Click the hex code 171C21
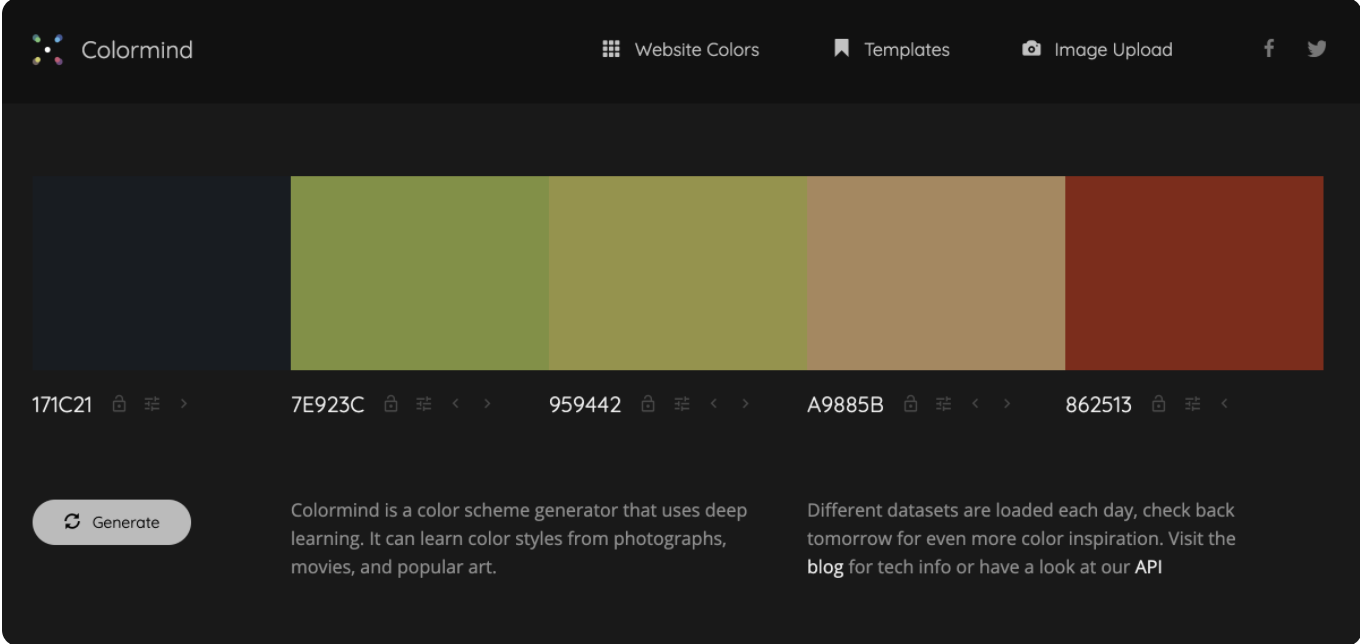The width and height of the screenshot is (1360, 644). [x=62, y=405]
